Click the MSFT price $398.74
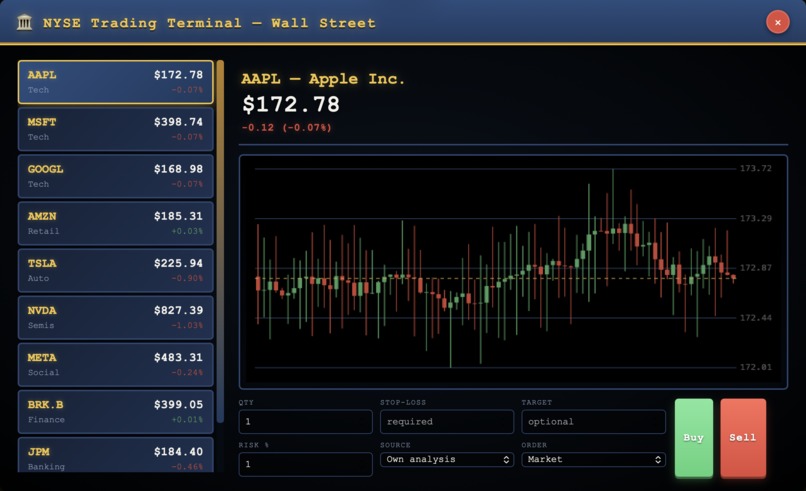Screen dimensions: 806x491 [x=178, y=122]
